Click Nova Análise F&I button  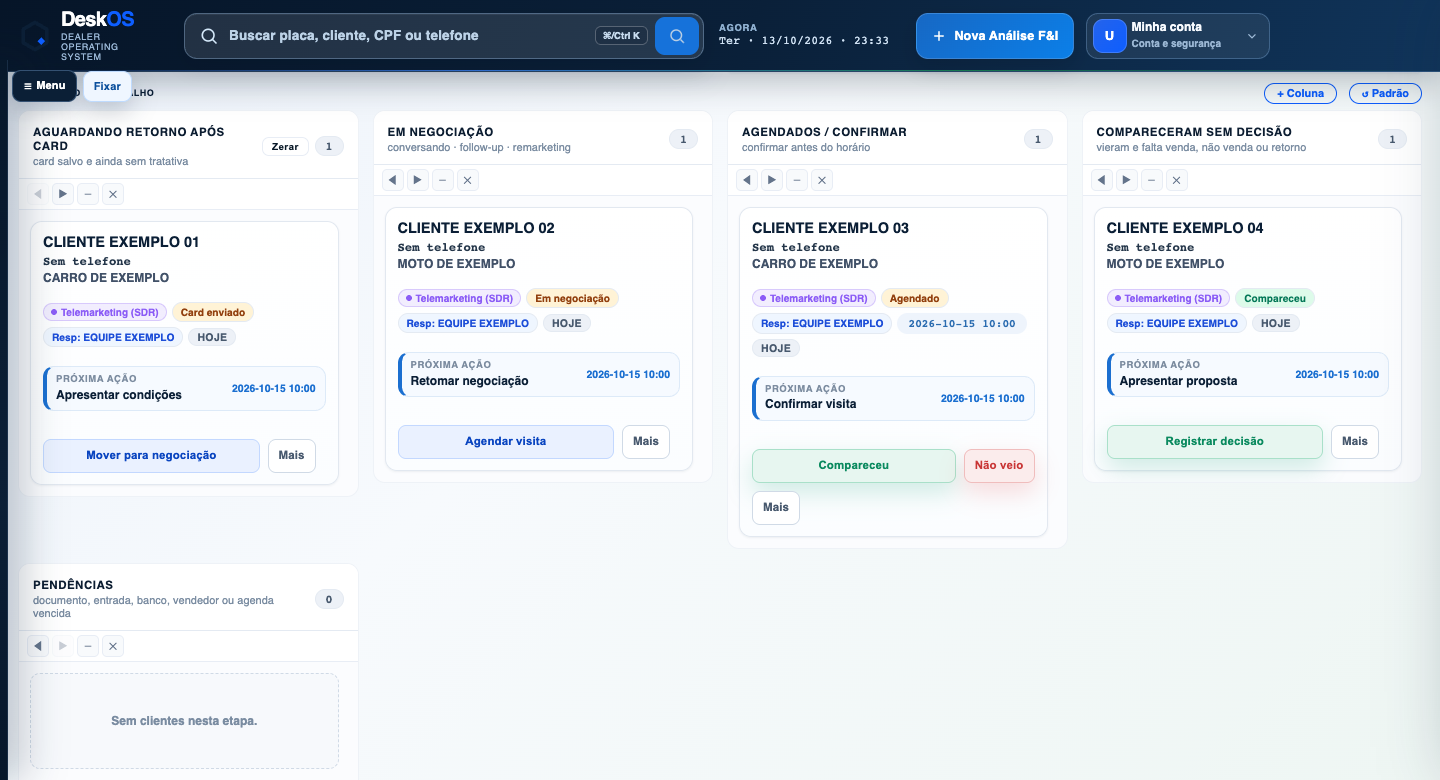coord(995,36)
